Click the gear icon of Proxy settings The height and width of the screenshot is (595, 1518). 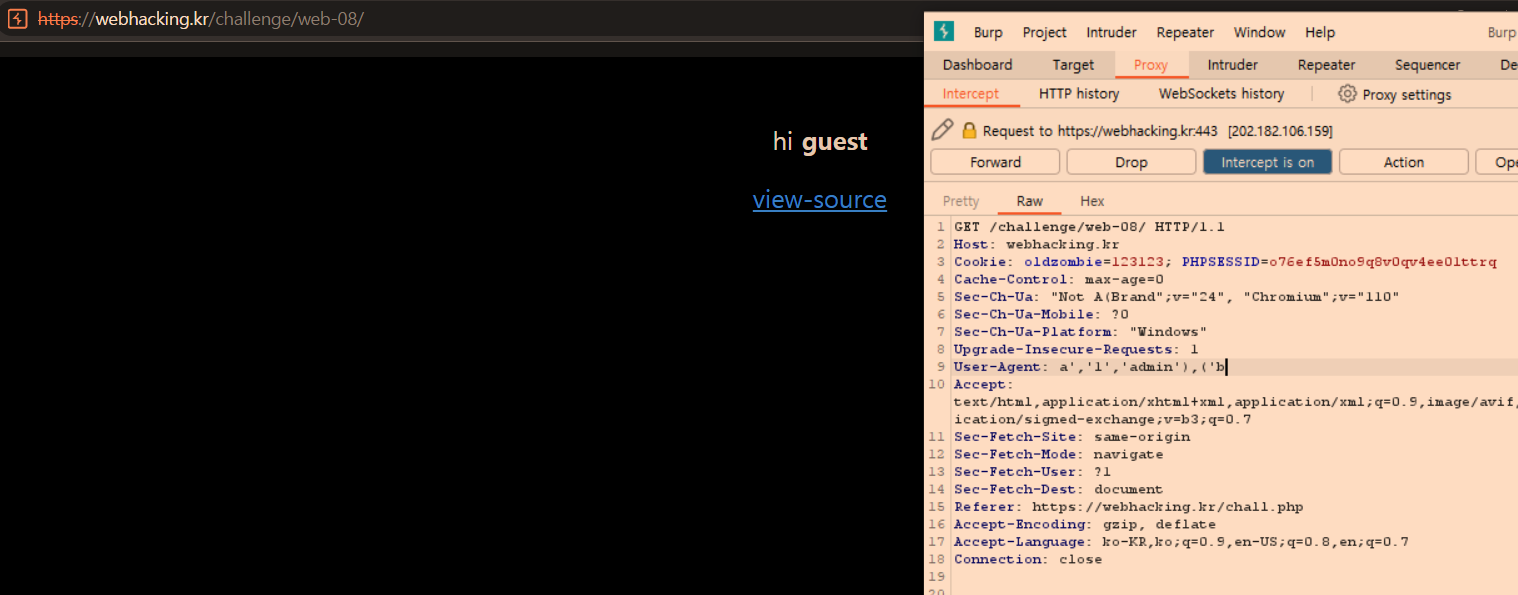click(1347, 94)
